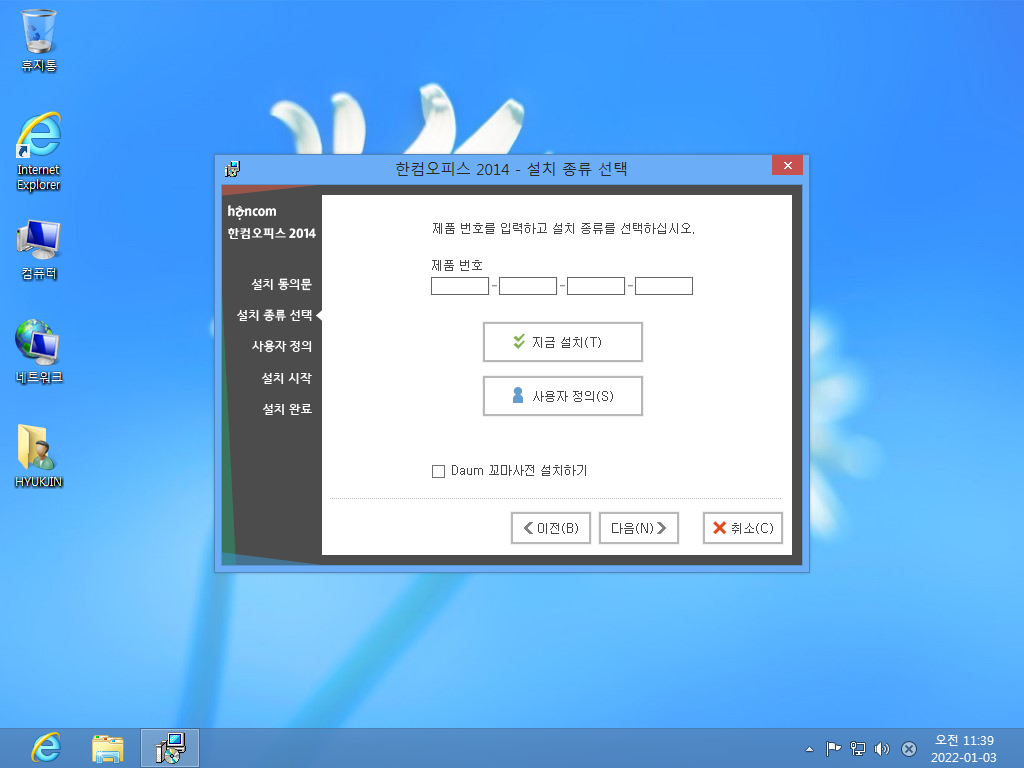
Task: Proceed with 다음(N) button
Action: coord(639,528)
